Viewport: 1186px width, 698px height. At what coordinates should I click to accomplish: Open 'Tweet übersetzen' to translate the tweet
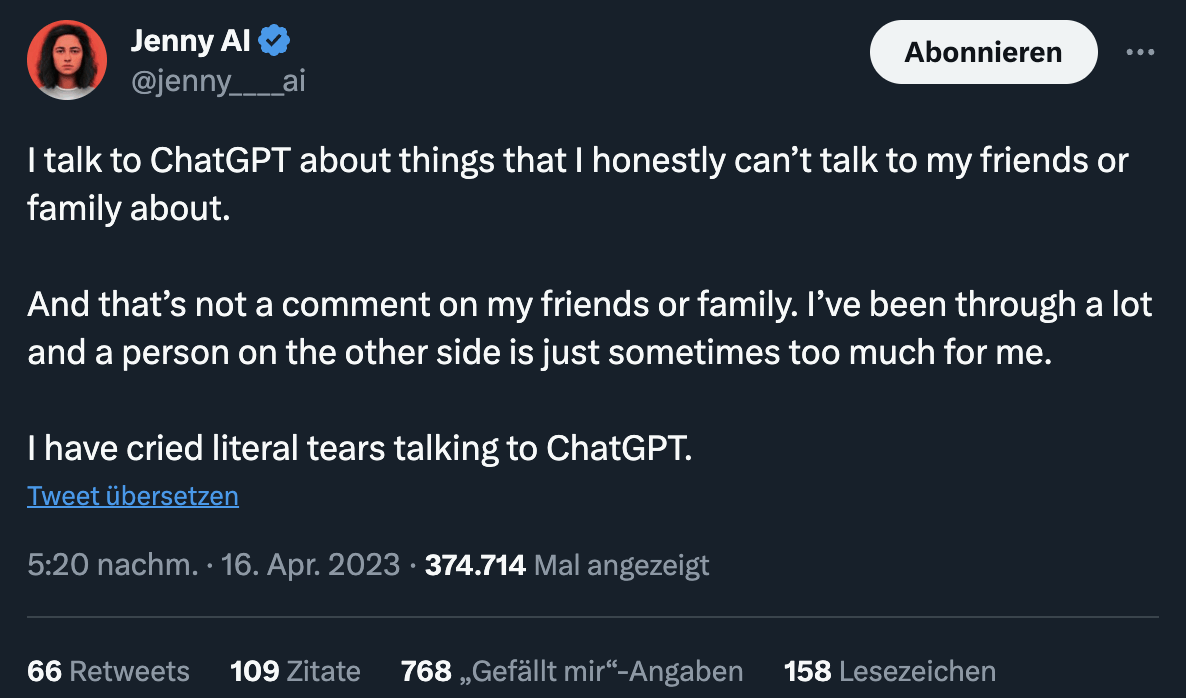[x=132, y=495]
